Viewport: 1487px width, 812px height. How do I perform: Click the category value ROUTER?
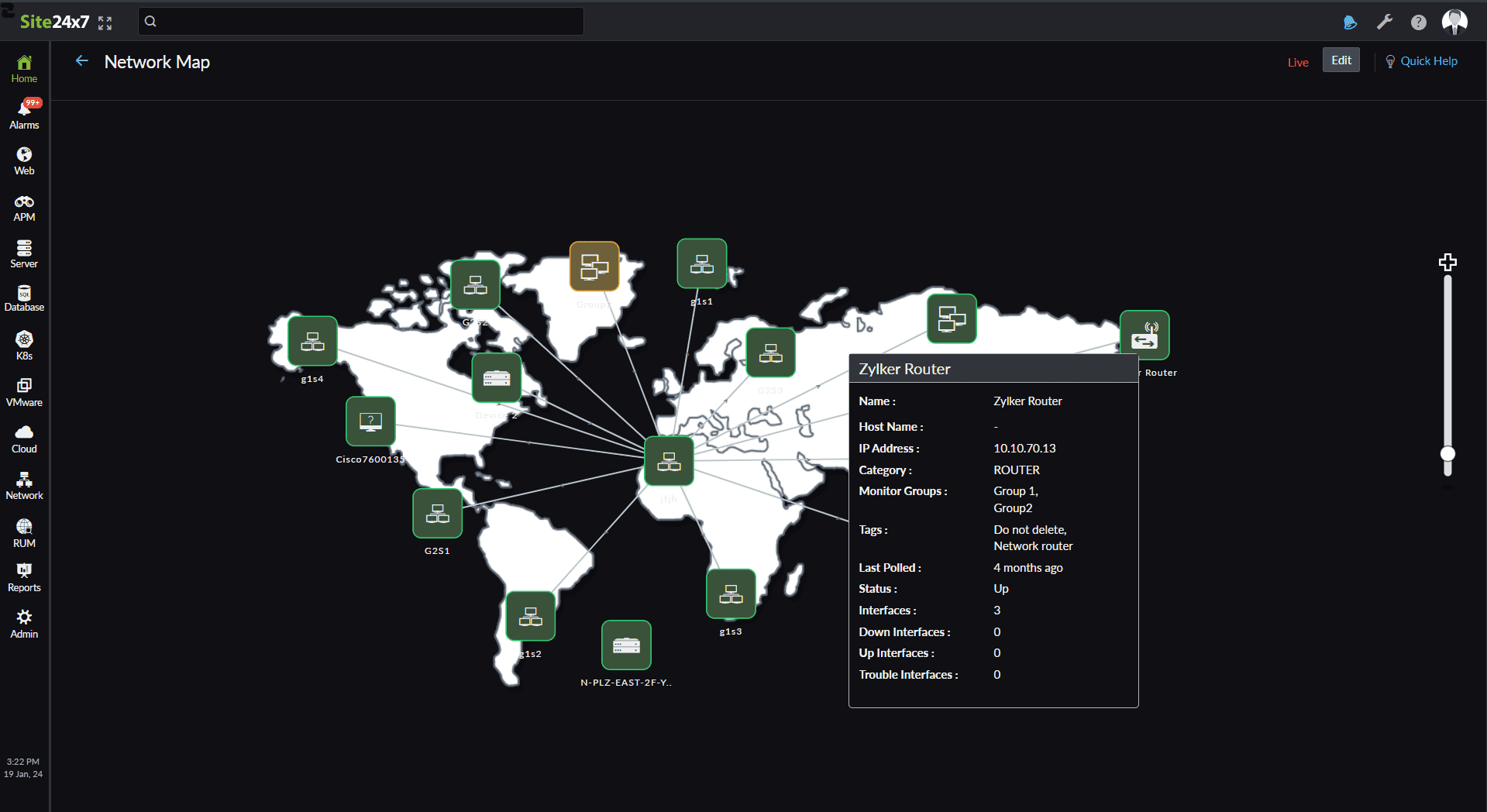pyautogui.click(x=1017, y=470)
